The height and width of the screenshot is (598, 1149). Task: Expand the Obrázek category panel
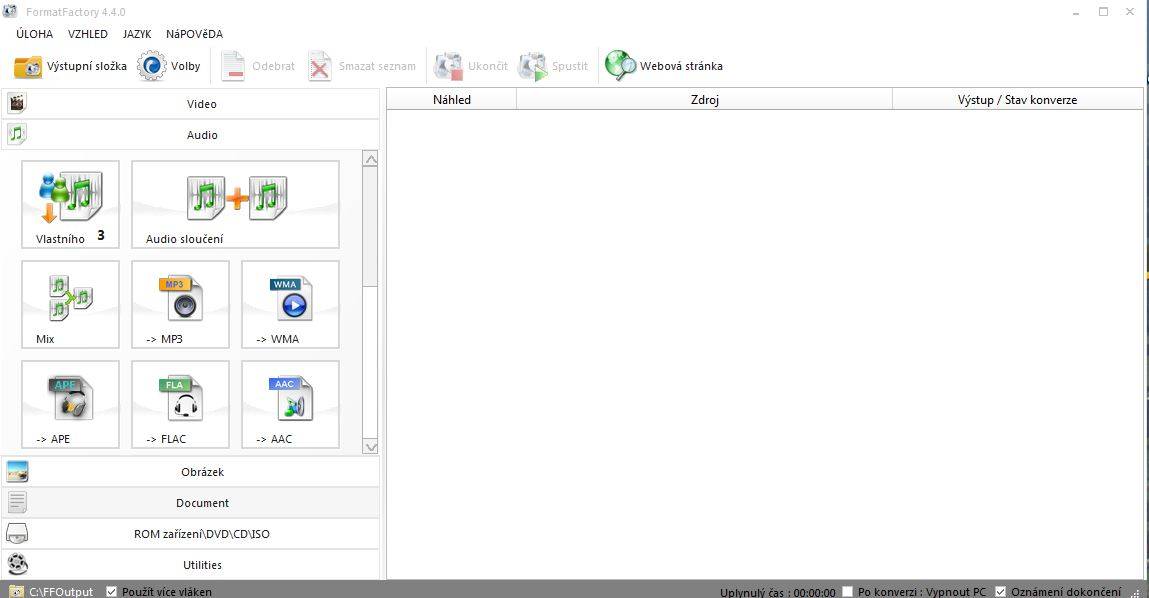tap(191, 472)
